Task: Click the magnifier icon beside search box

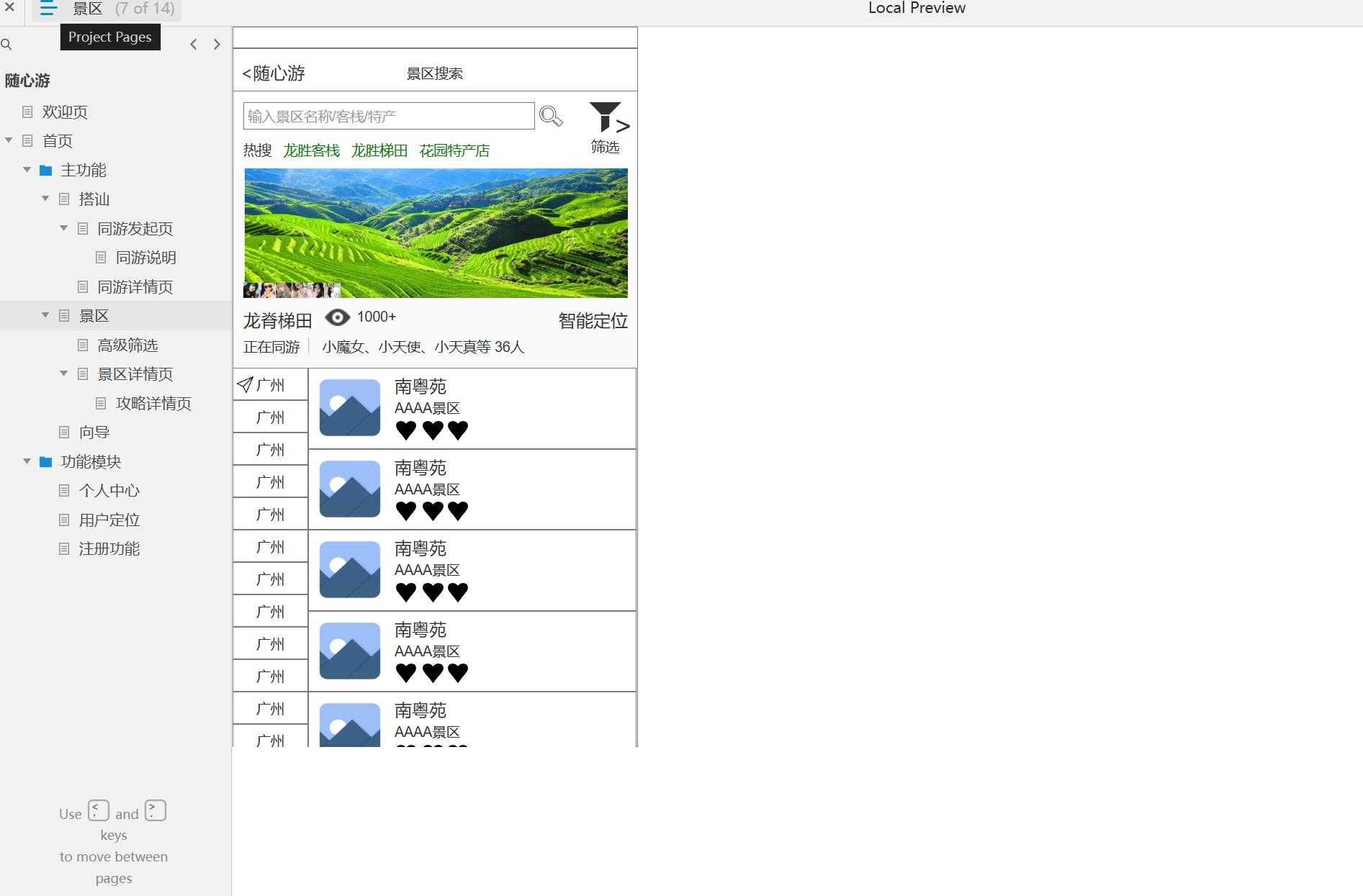Action: (551, 116)
